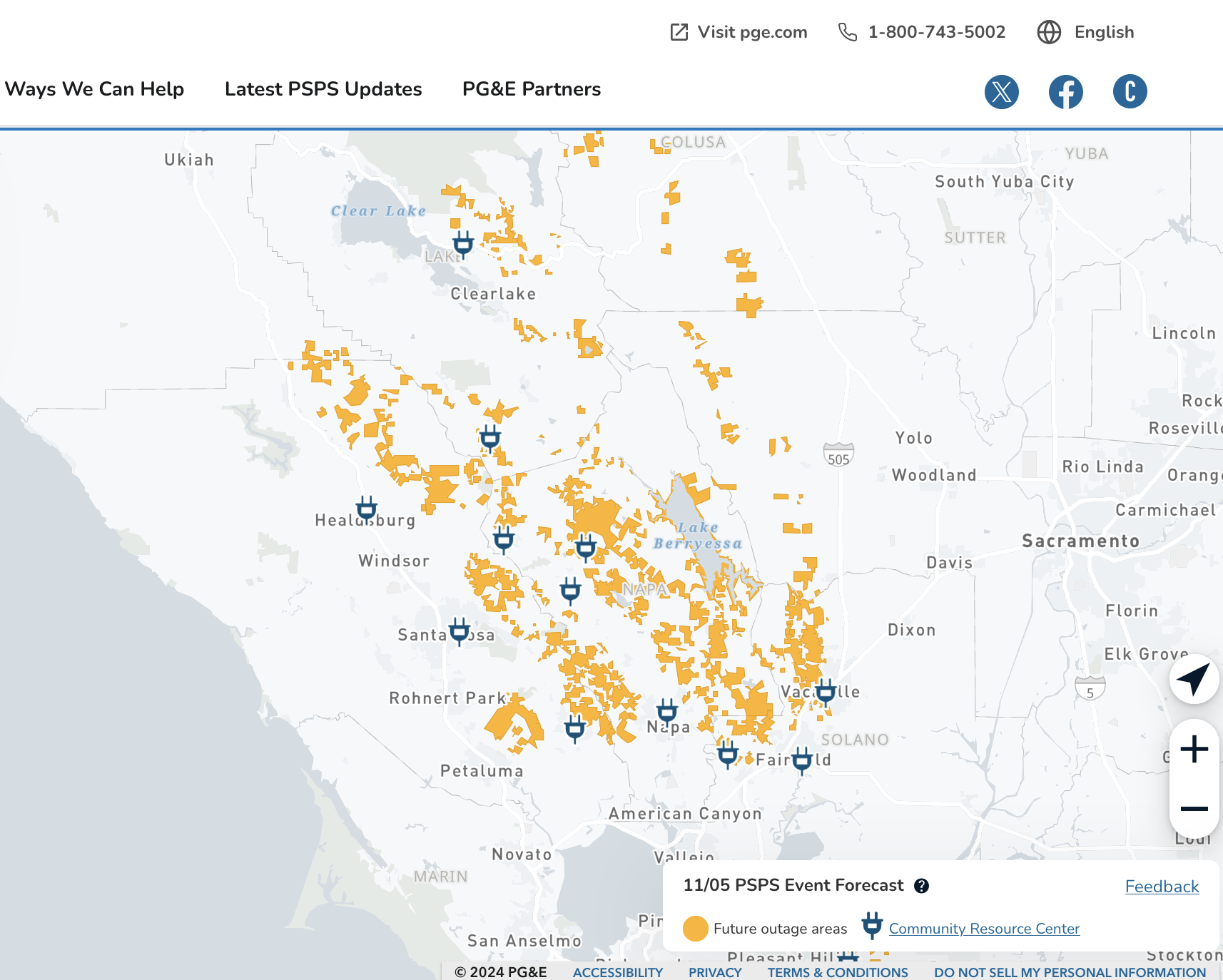Select the resource center marker on Santa Rosa

pyautogui.click(x=460, y=632)
